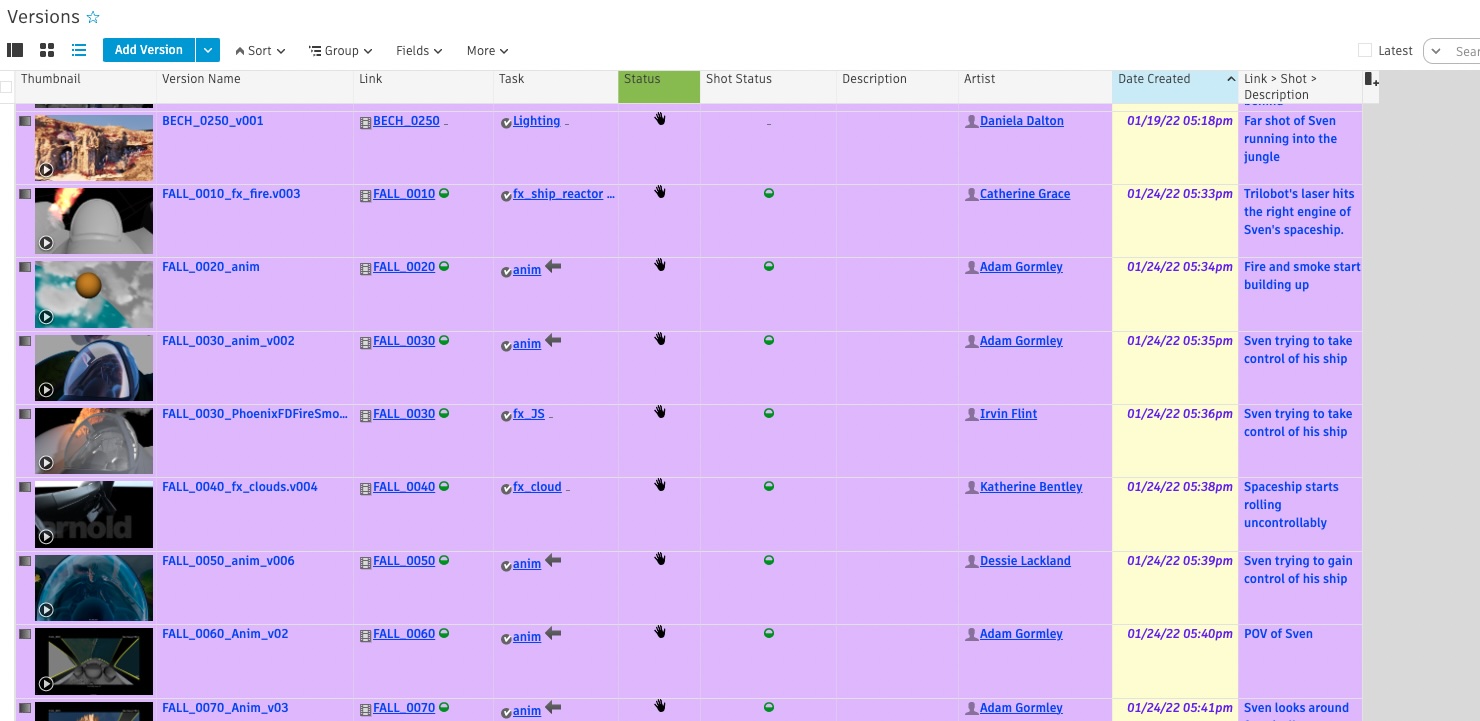The height and width of the screenshot is (721, 1480).
Task: Click the hand status icon for FALL_0060_Anim_v02
Action: 660,631
